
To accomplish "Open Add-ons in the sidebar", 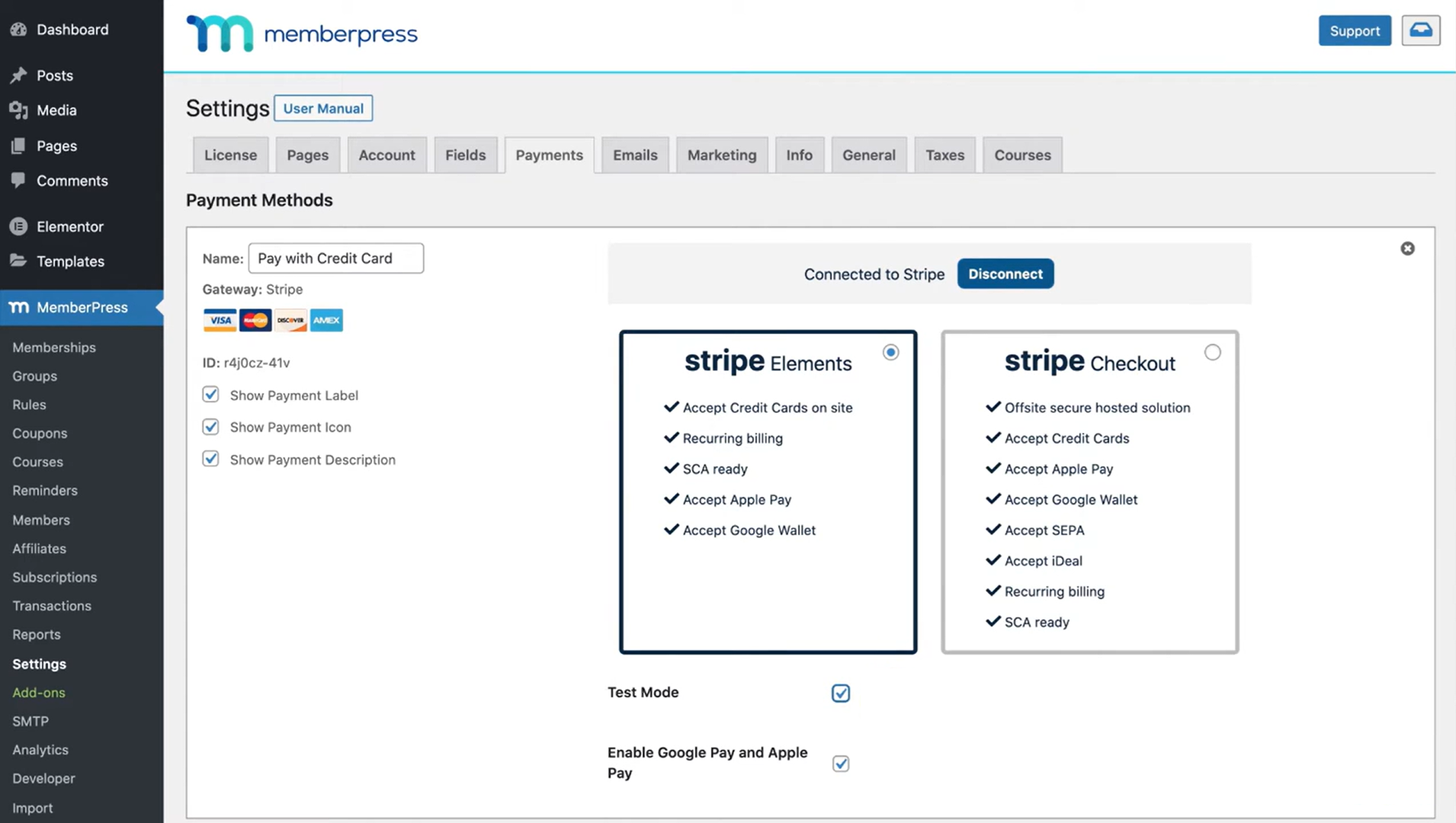I will tap(39, 693).
